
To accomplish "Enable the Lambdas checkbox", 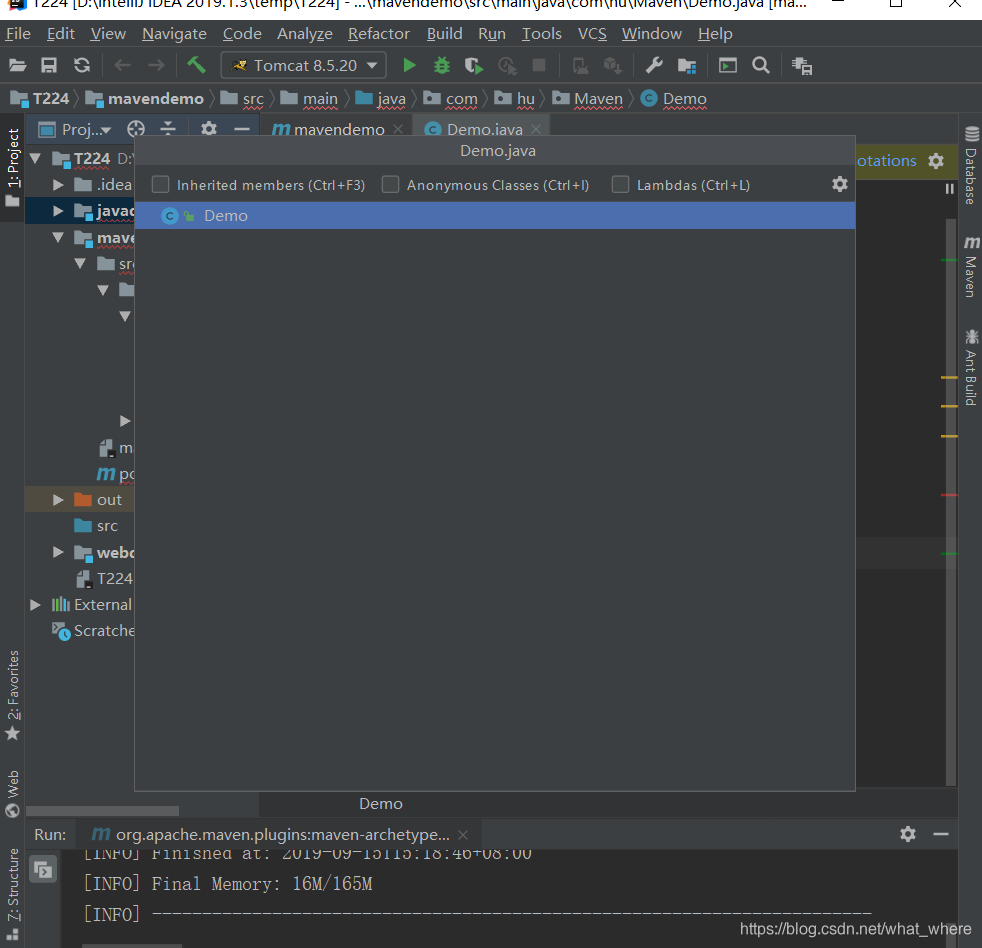I will pyautogui.click(x=620, y=184).
